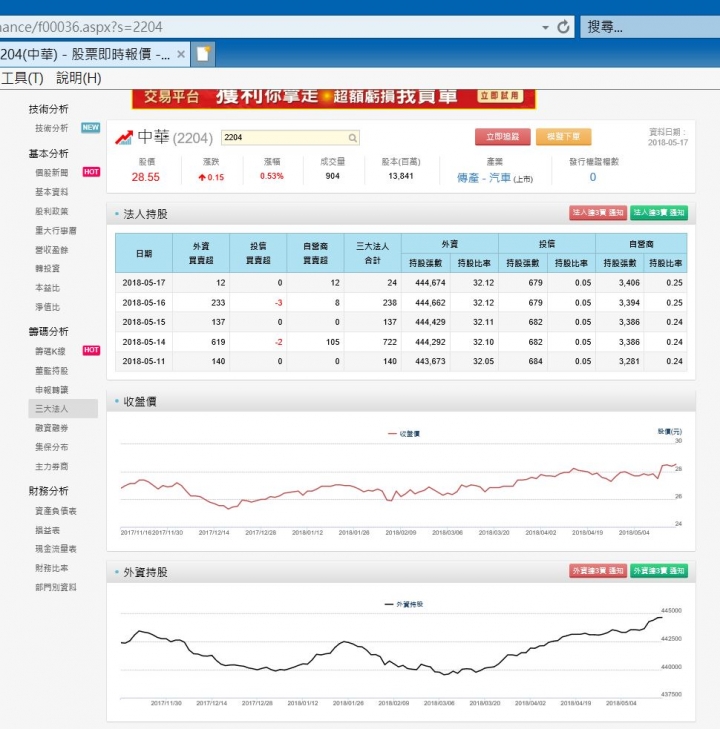Click the magnifier icon in the stock code field

(353, 138)
